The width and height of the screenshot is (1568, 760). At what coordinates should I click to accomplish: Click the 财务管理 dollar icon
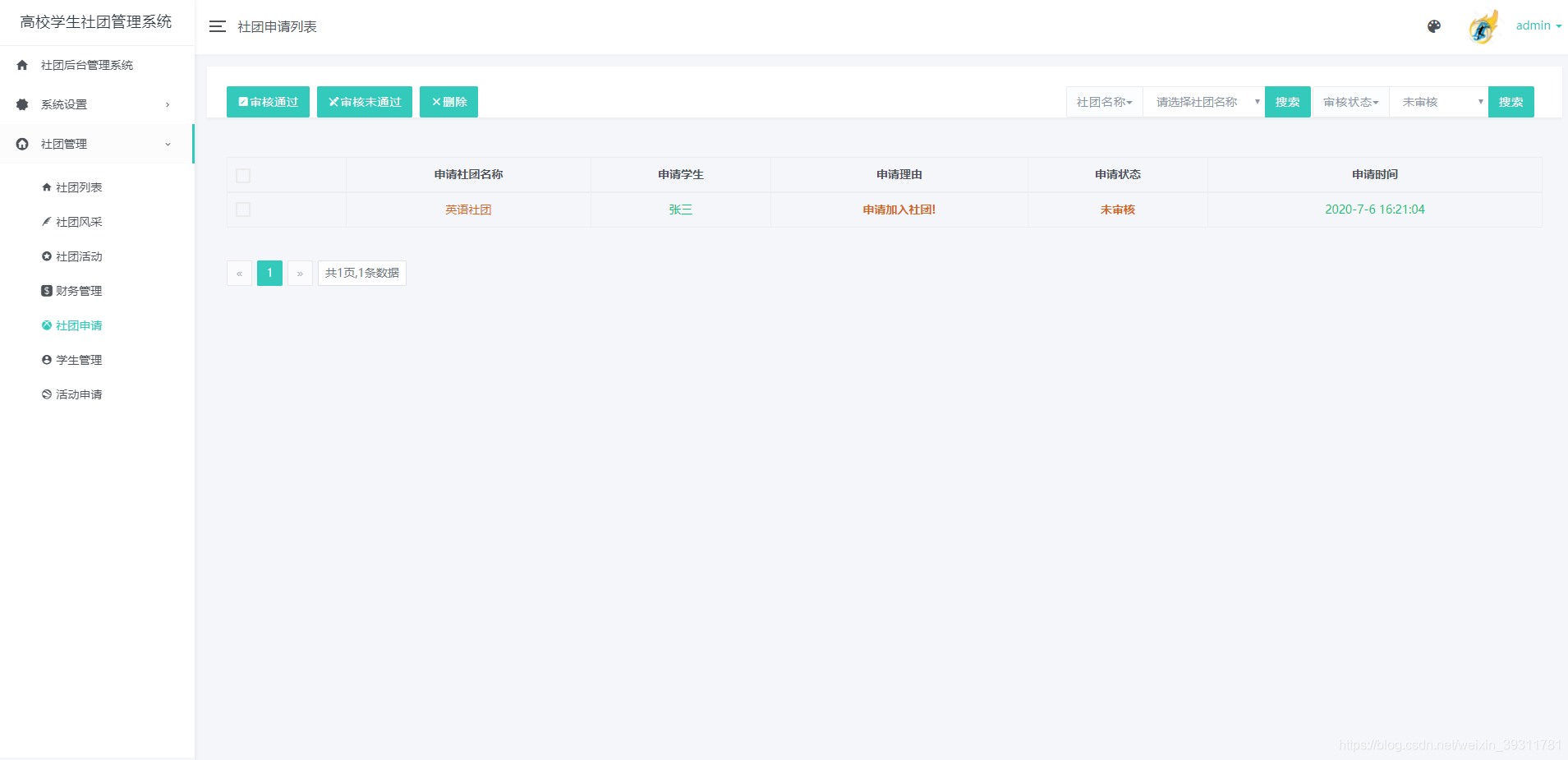pyautogui.click(x=47, y=291)
